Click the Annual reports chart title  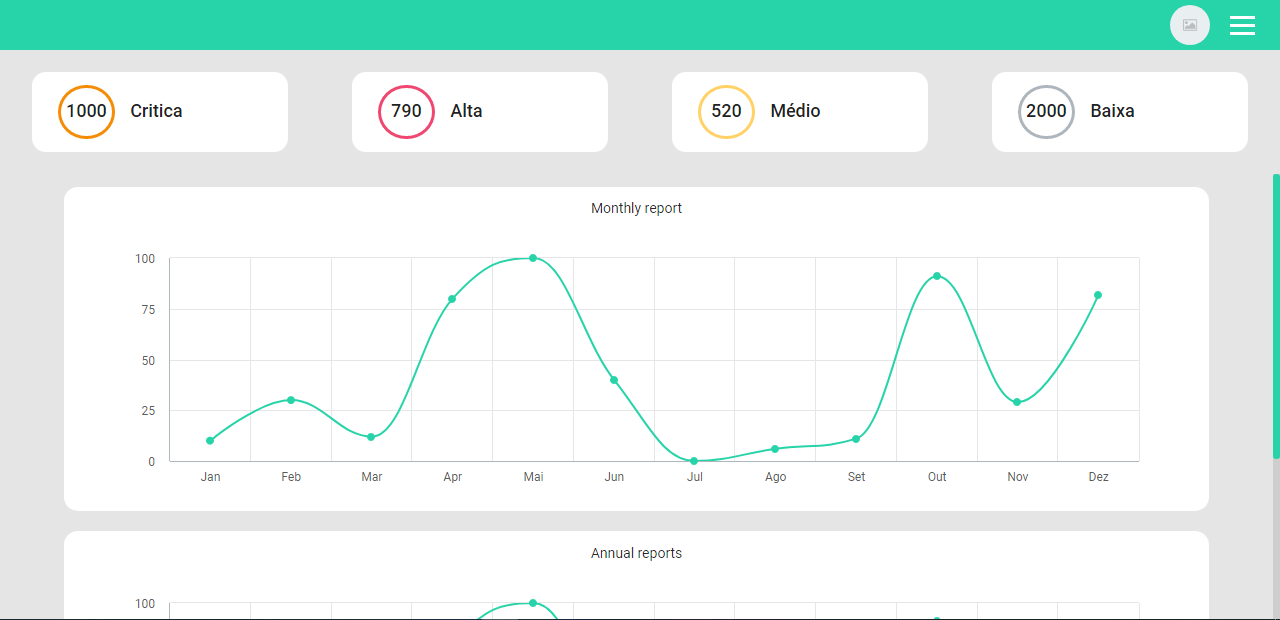point(636,553)
